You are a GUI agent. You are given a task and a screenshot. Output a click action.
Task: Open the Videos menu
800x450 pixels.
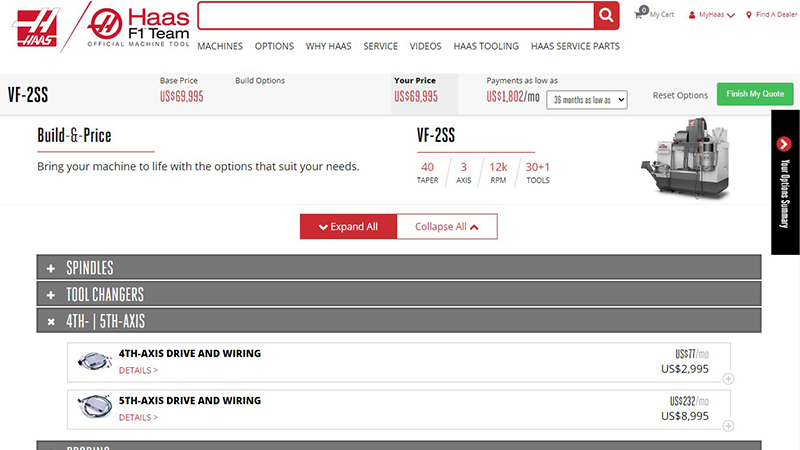pyautogui.click(x=426, y=46)
